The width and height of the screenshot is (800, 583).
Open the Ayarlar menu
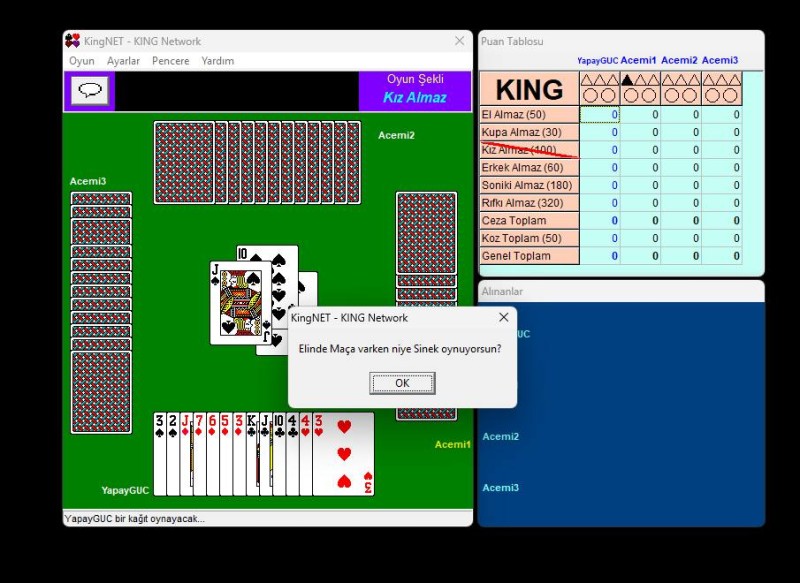click(123, 61)
